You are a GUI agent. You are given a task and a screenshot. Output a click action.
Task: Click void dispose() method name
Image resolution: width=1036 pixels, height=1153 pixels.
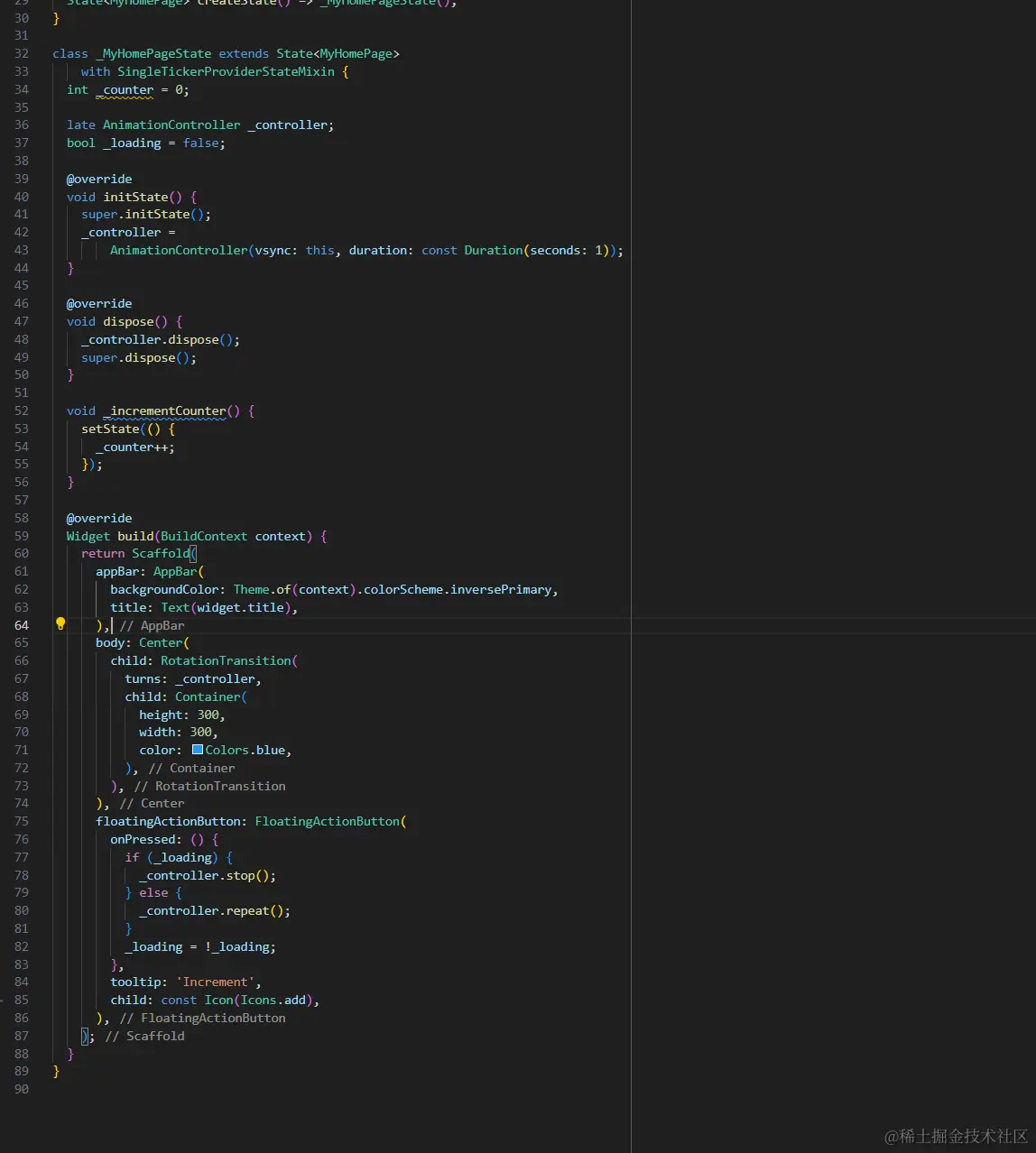[x=128, y=321]
